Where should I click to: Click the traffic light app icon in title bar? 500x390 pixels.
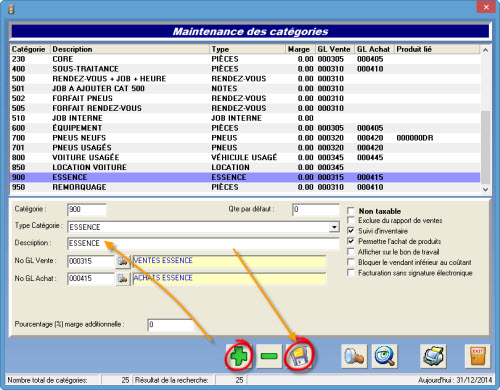[x=11, y=9]
